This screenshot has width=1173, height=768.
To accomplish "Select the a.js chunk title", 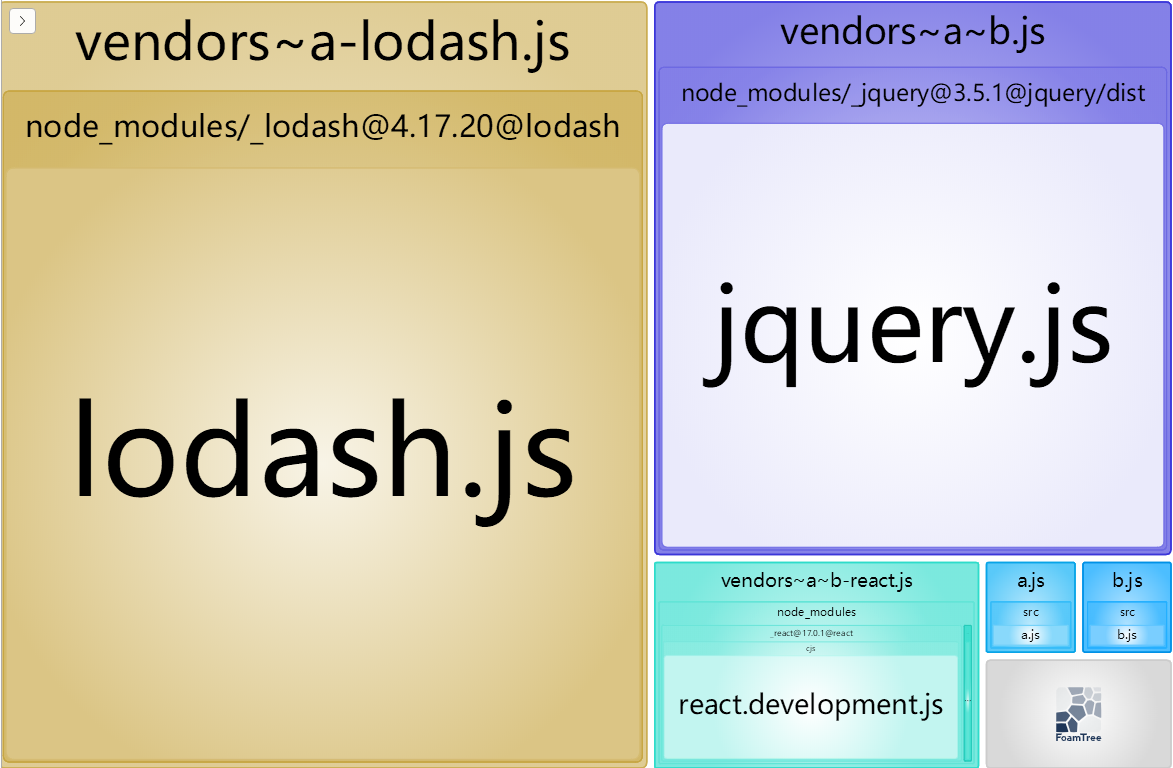I will coord(1031,580).
